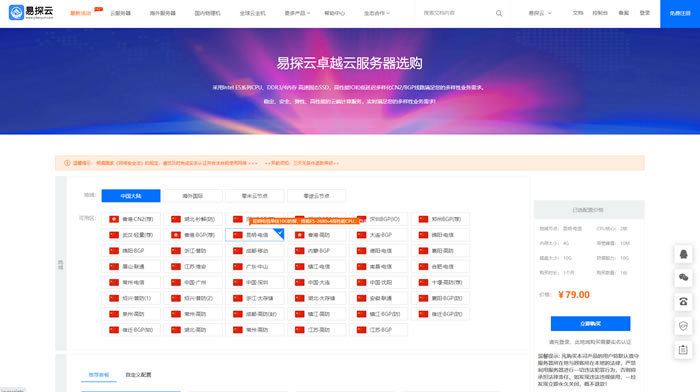Switch to the 自定义配置 tab
Screen dimensions: 700x392
pos(138,375)
